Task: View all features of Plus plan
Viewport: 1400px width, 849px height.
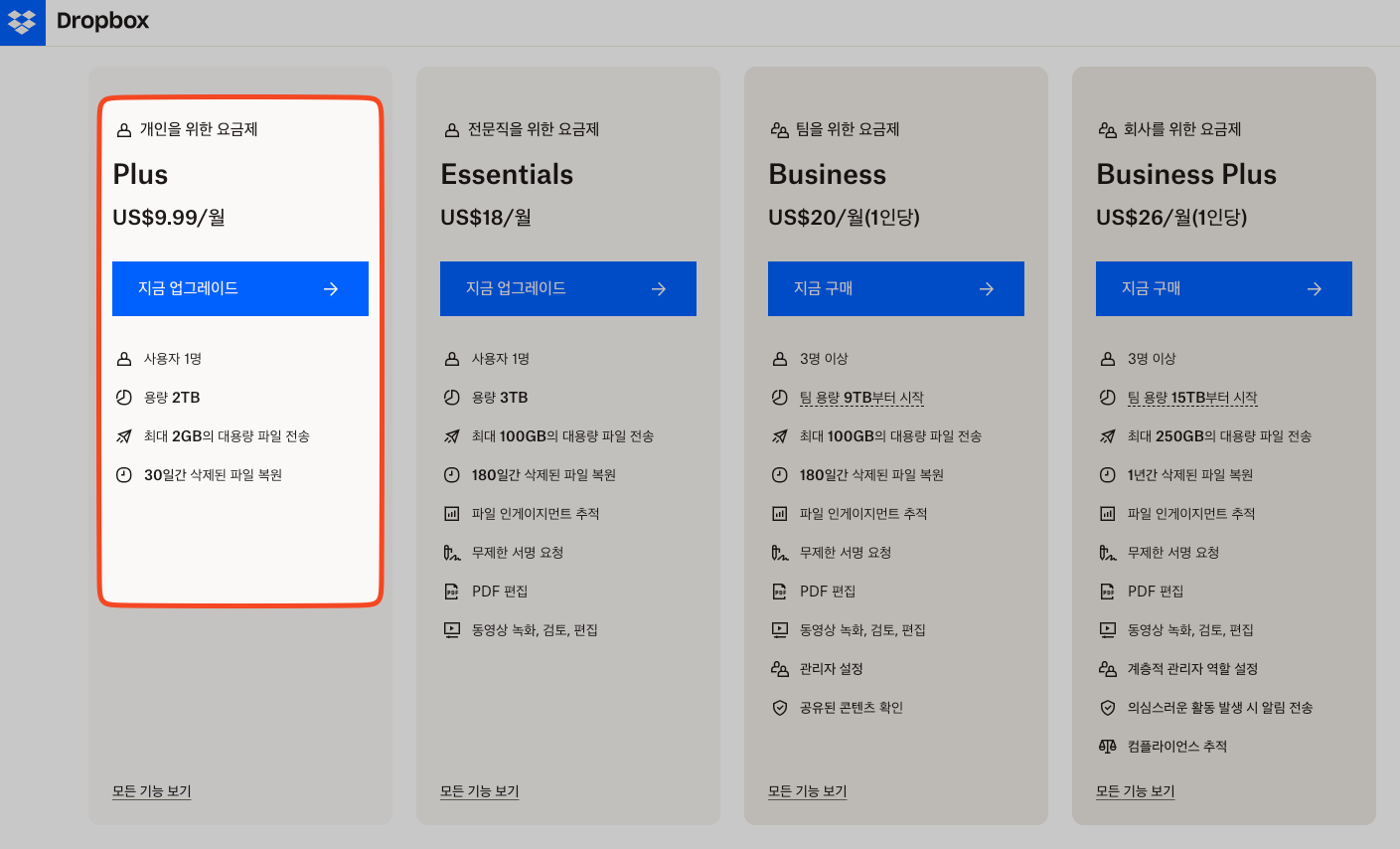Action: (x=152, y=791)
